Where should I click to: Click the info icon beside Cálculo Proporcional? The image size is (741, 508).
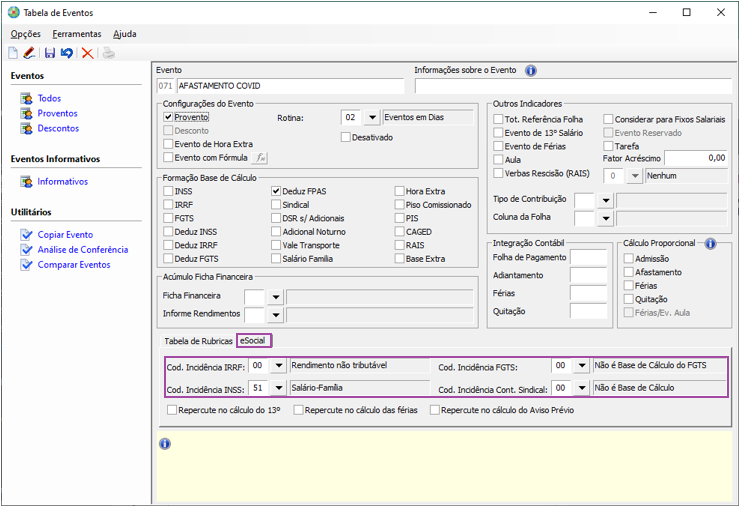(x=710, y=243)
